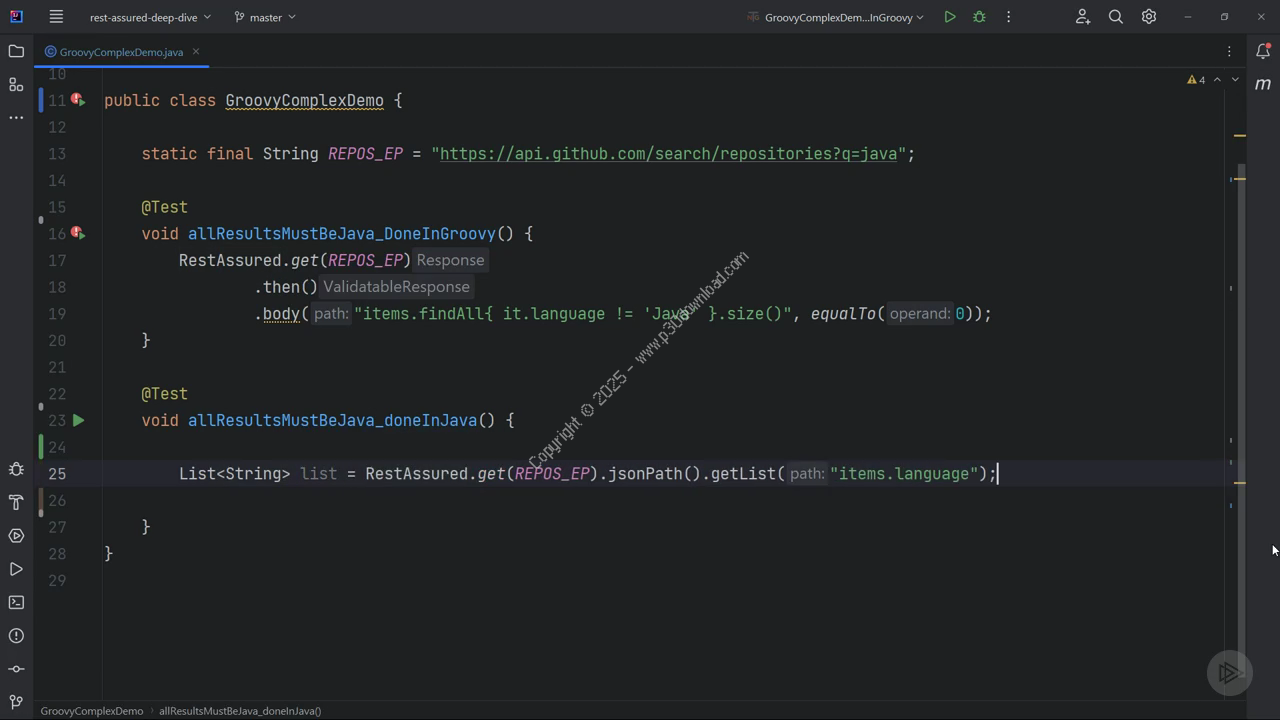
Task: Run test from gutter at line 23
Action: (78, 420)
